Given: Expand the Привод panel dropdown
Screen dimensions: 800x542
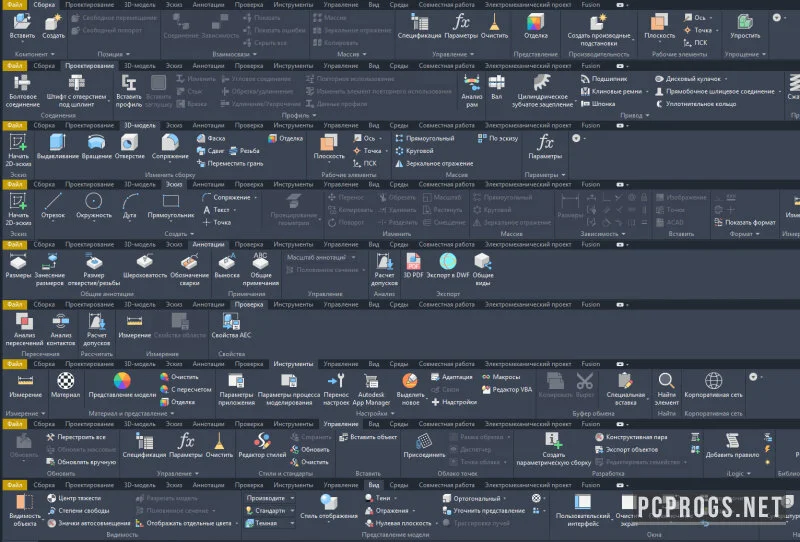Looking at the screenshot, I should tap(634, 115).
